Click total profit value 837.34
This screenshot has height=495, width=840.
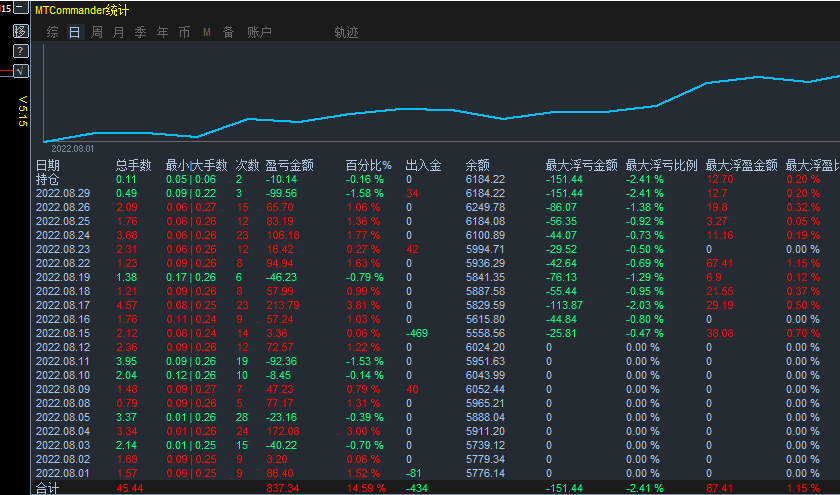(x=283, y=488)
